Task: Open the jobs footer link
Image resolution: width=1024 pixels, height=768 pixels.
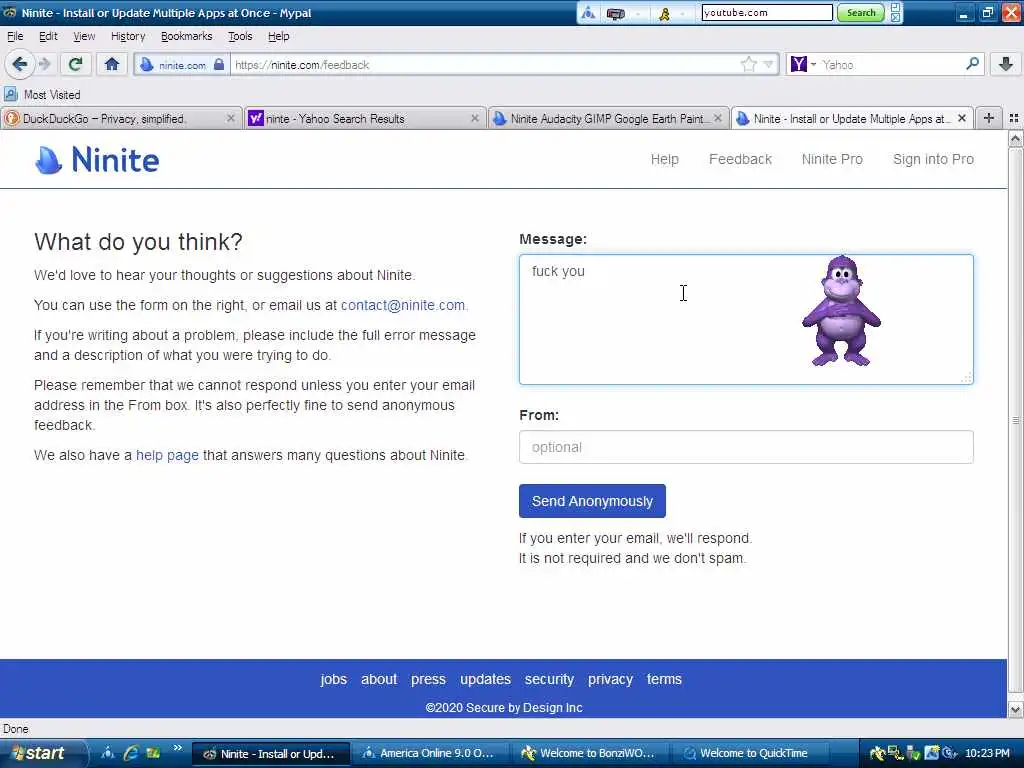Action: [333, 679]
